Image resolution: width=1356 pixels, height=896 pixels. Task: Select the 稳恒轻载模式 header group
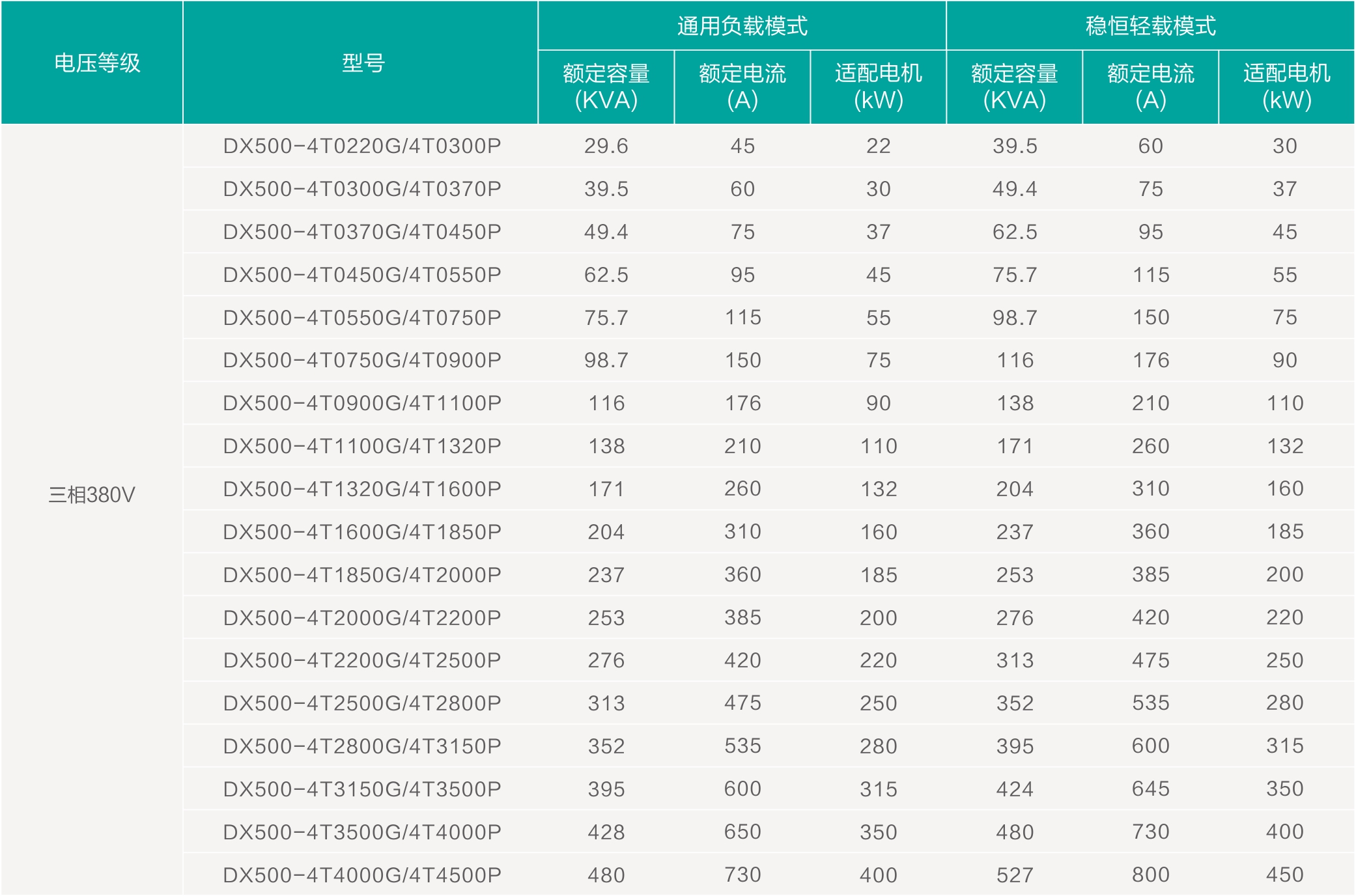tap(1150, 26)
